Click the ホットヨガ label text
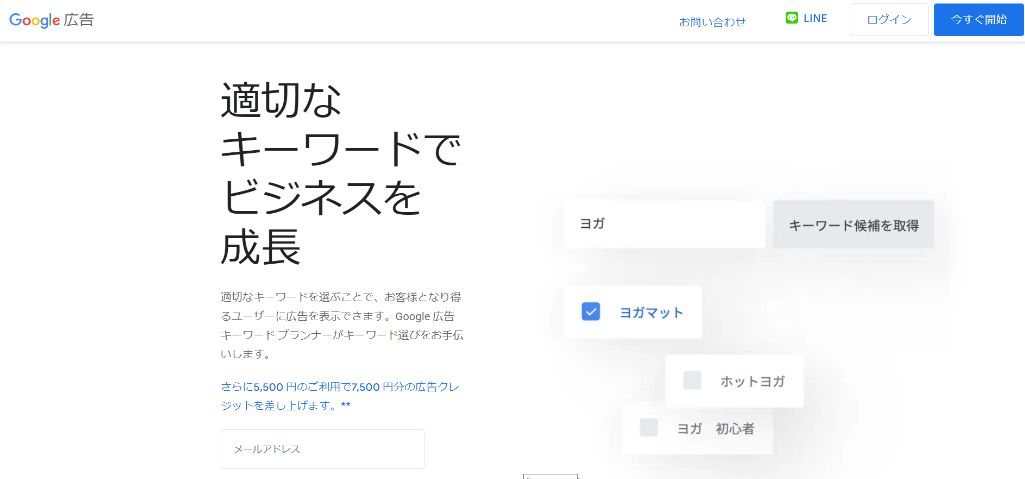 pyautogui.click(x=752, y=381)
